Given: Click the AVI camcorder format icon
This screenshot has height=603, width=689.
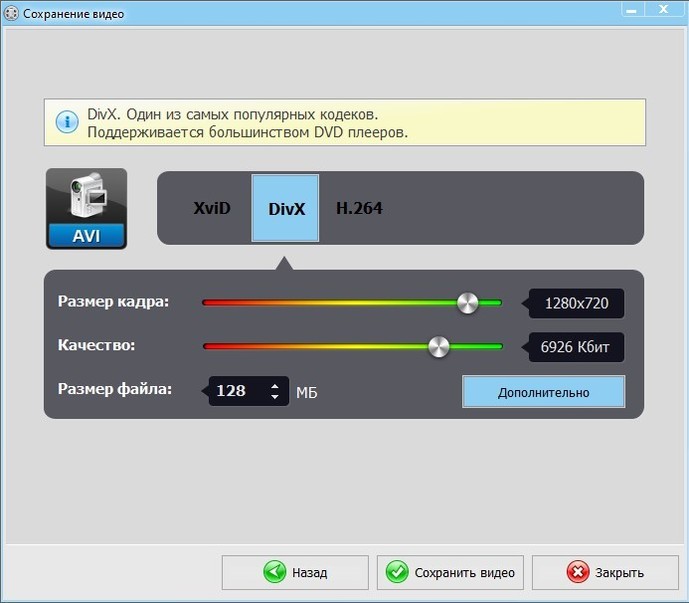Looking at the screenshot, I should tap(87, 208).
